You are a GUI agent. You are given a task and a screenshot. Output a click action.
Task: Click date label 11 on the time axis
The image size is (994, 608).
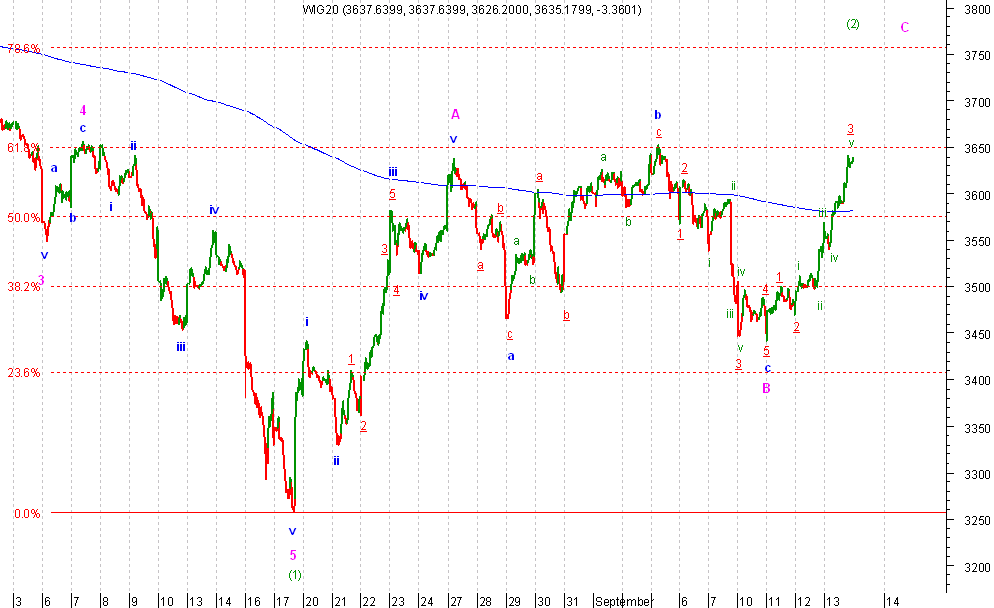(x=774, y=601)
